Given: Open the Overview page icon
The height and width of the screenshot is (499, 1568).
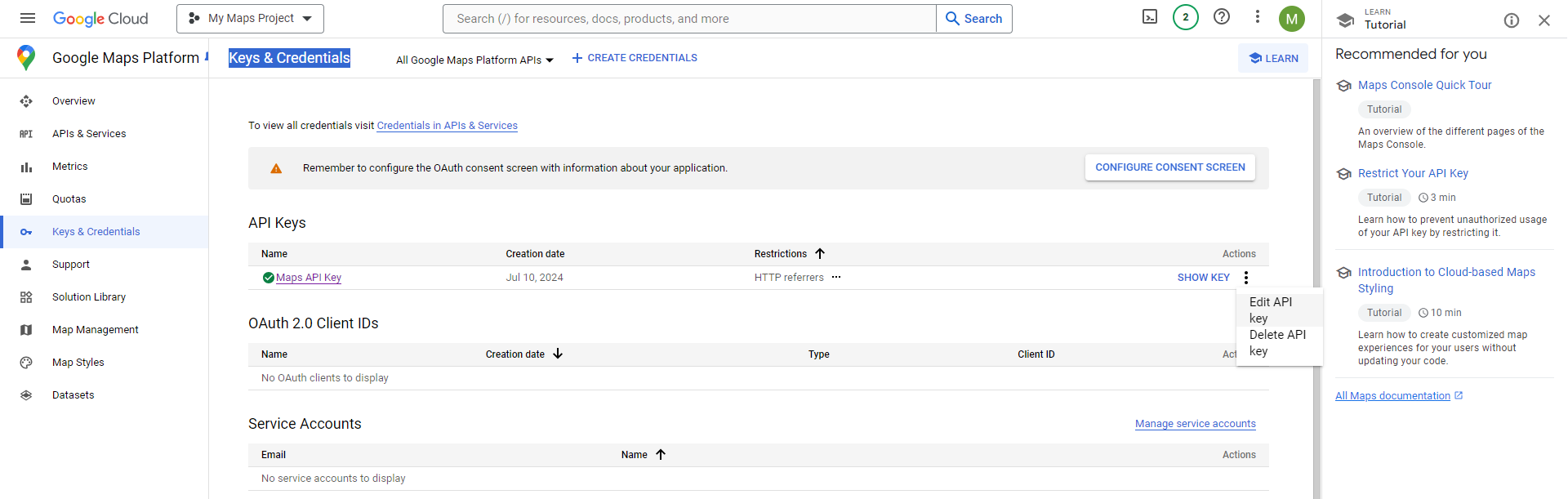Looking at the screenshot, I should tap(26, 101).
